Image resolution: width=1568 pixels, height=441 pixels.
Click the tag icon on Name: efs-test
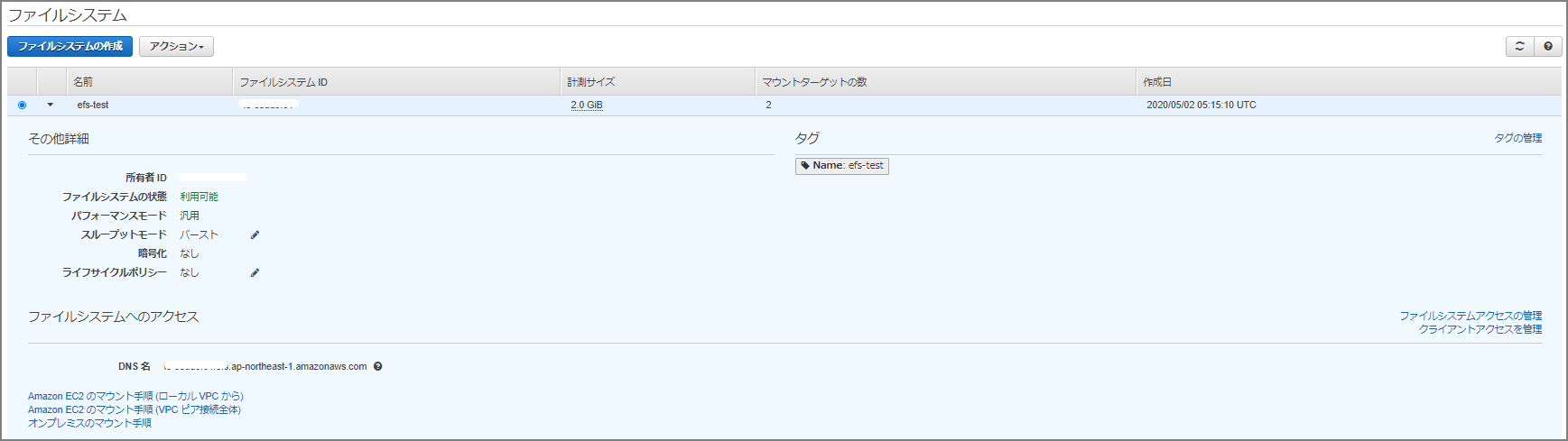click(805, 166)
